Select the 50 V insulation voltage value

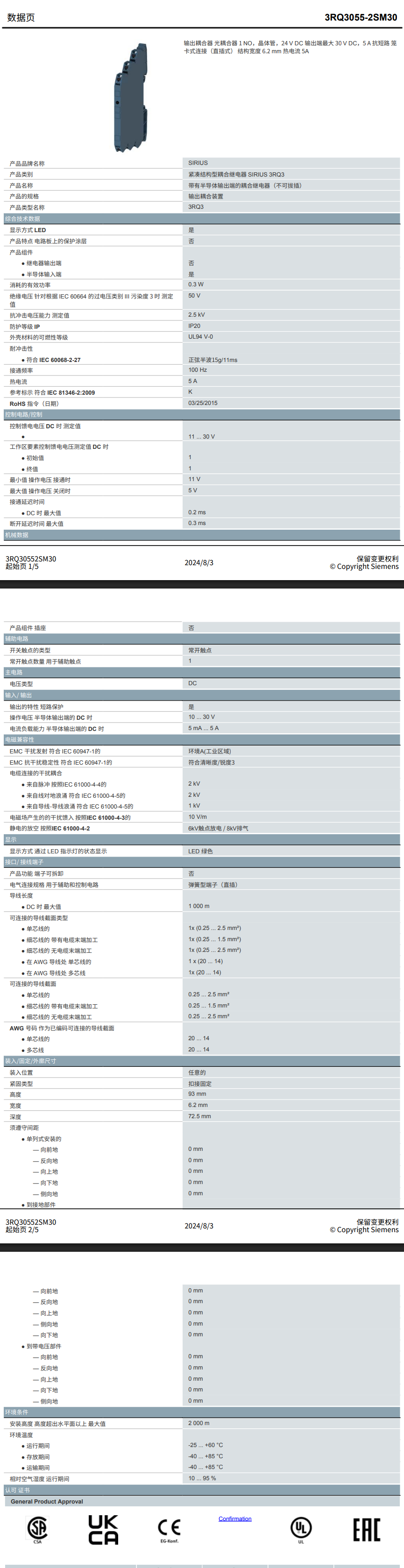[x=194, y=295]
